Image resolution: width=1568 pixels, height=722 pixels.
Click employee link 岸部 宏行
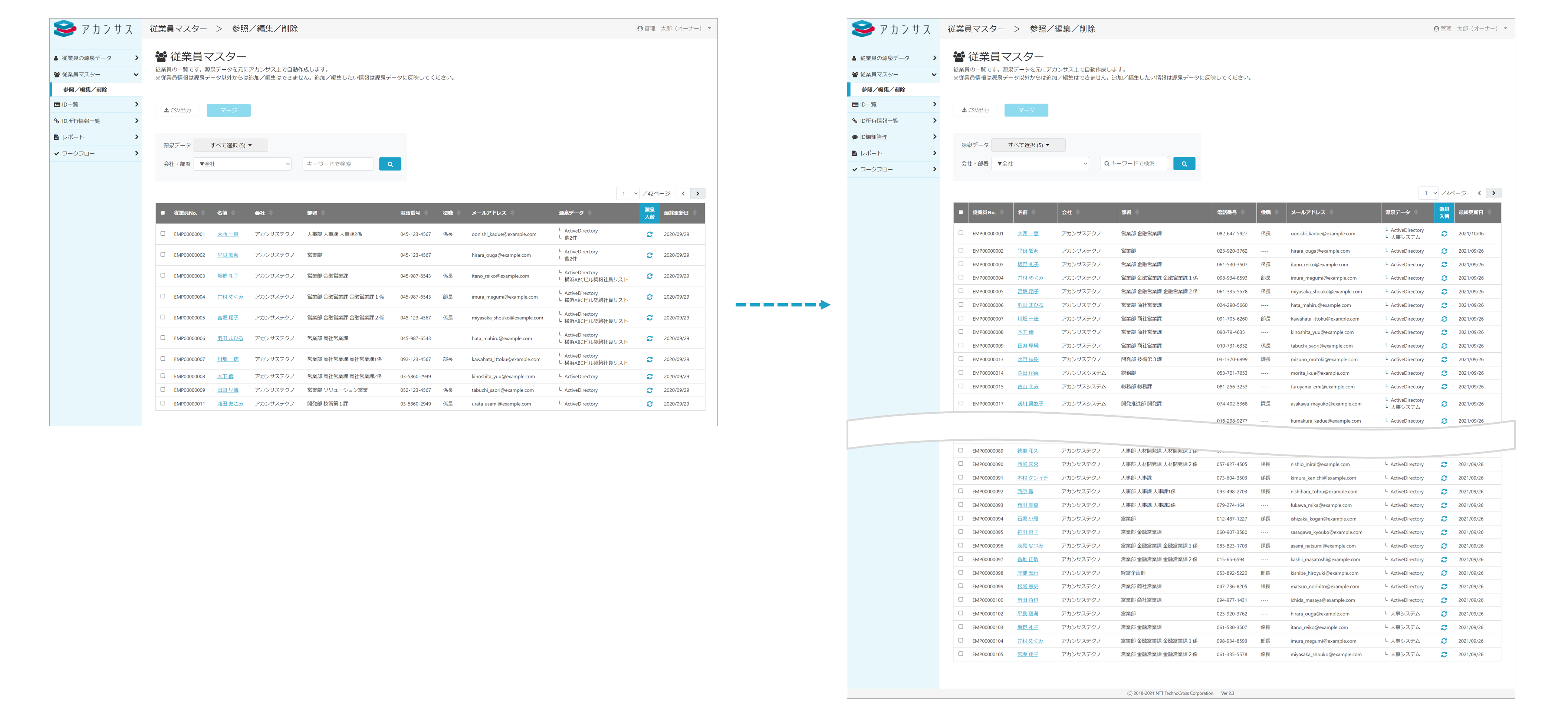1028,574
